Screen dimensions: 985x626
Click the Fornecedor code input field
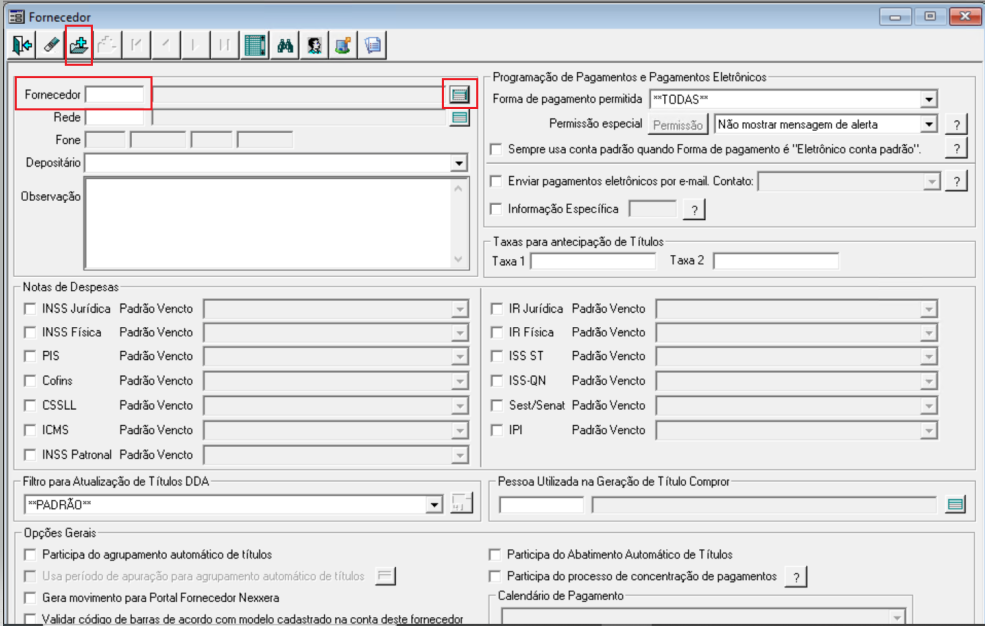(115, 95)
